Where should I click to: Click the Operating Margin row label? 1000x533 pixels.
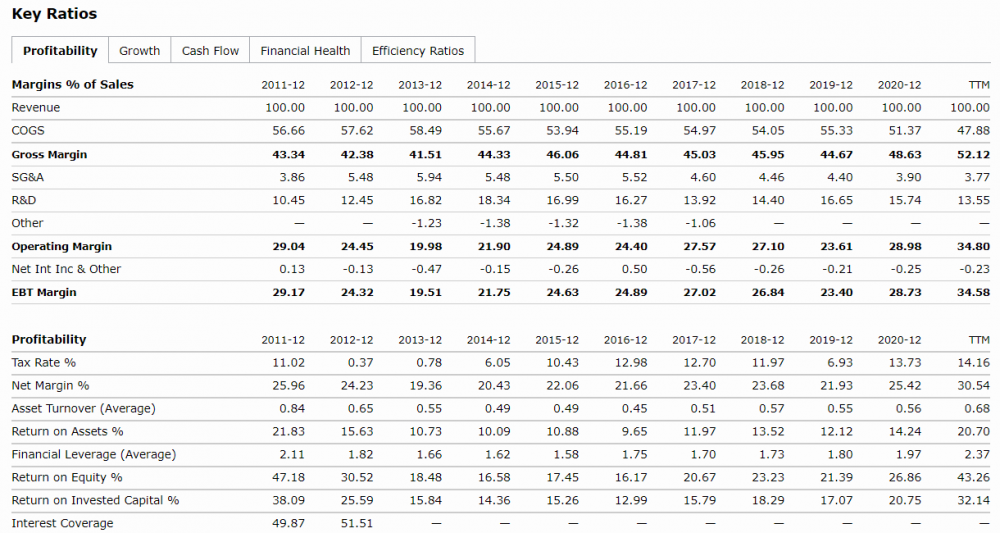pyautogui.click(x=61, y=246)
